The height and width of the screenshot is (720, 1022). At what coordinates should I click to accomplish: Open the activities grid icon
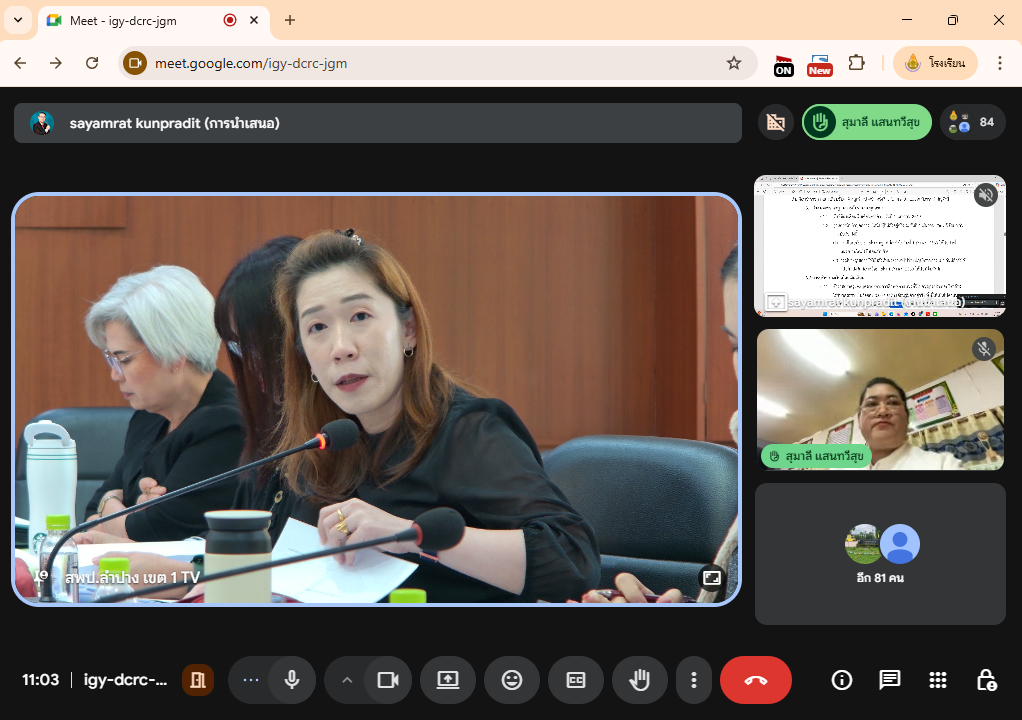[937, 680]
